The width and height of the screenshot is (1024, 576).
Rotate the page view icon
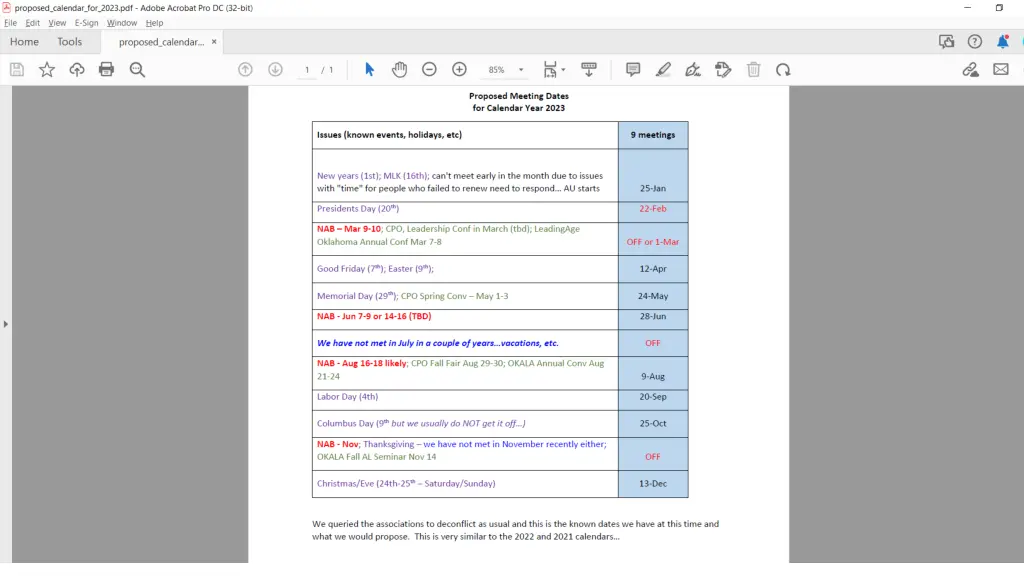[783, 69]
